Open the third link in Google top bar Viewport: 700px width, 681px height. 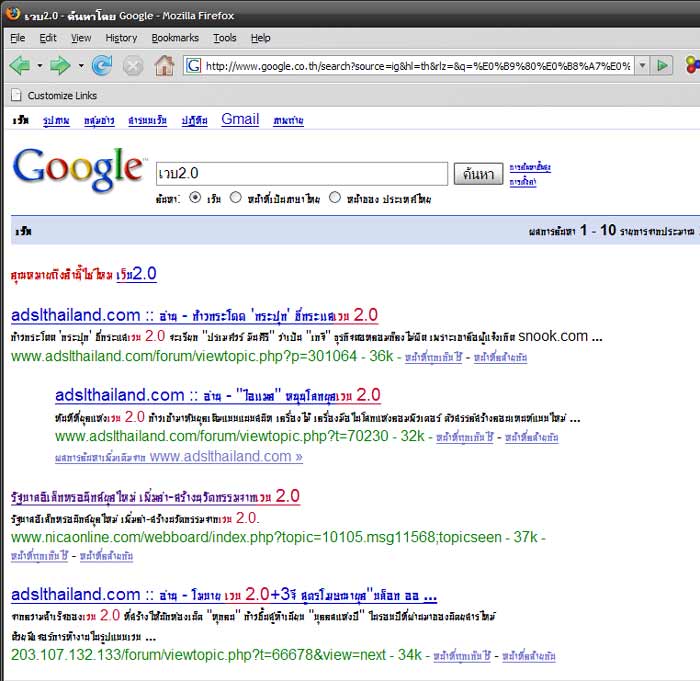tap(99, 121)
